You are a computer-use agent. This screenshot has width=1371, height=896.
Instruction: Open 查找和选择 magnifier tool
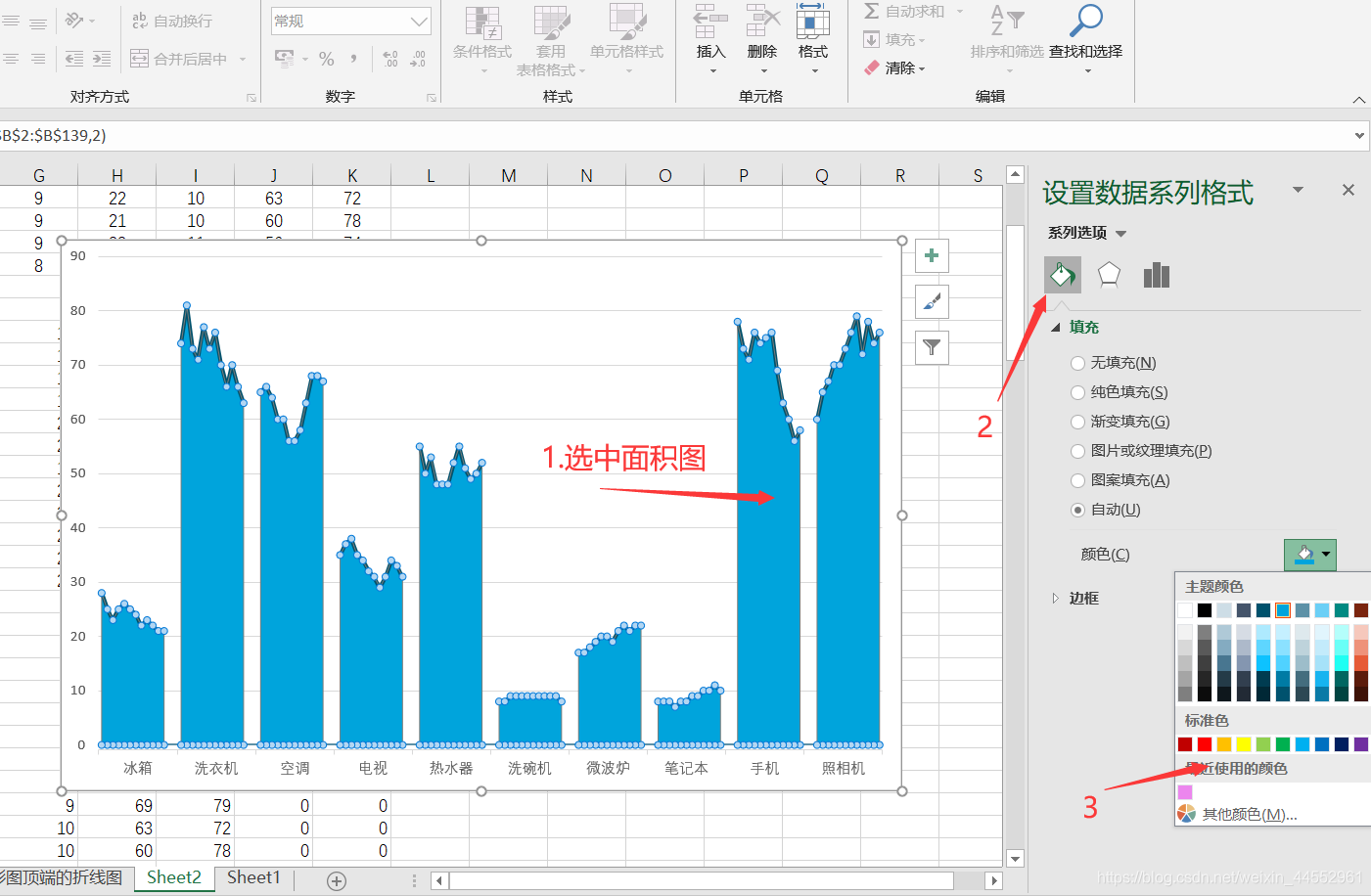1086,37
